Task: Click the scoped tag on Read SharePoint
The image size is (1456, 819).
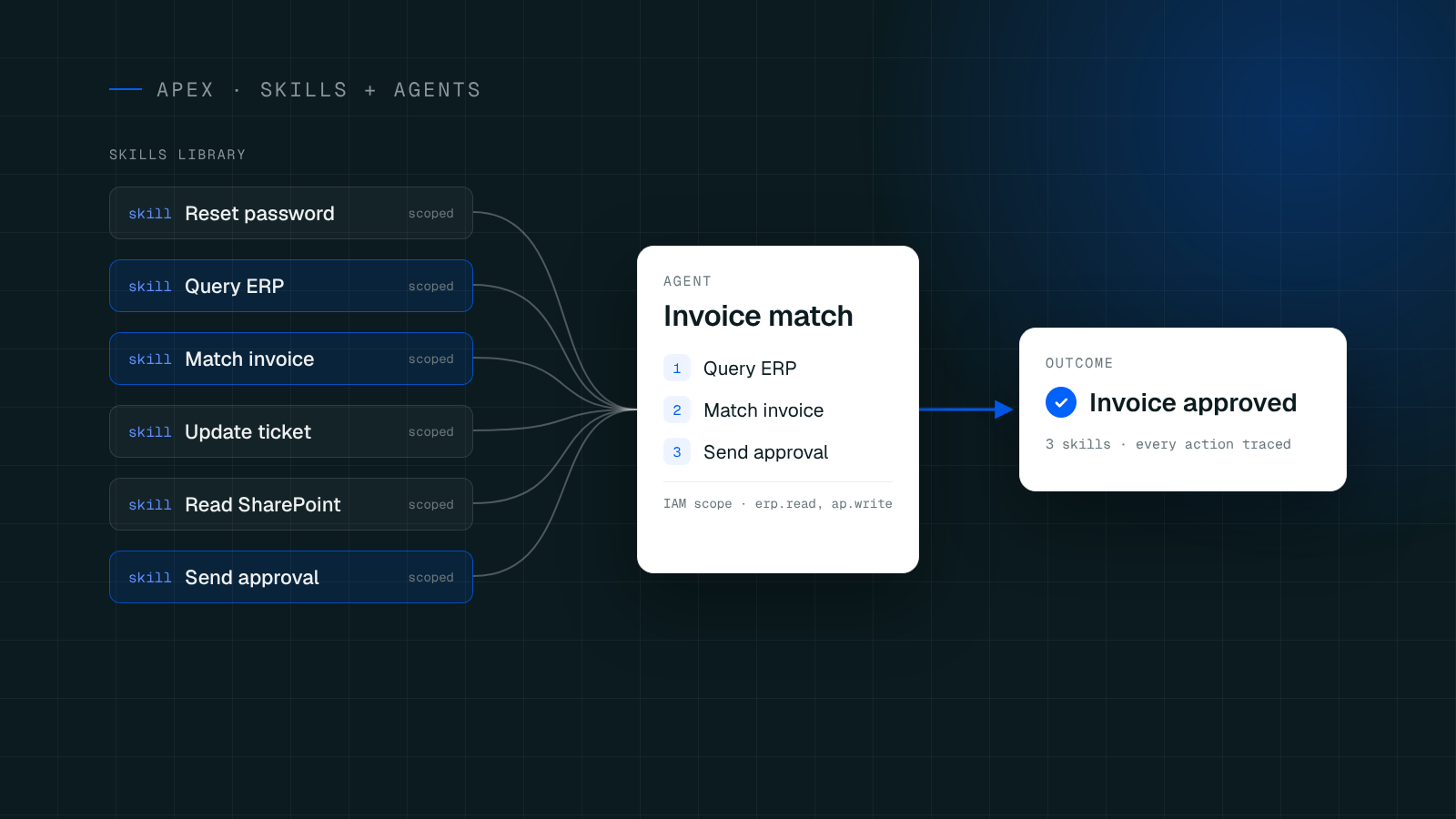Action: (431, 505)
